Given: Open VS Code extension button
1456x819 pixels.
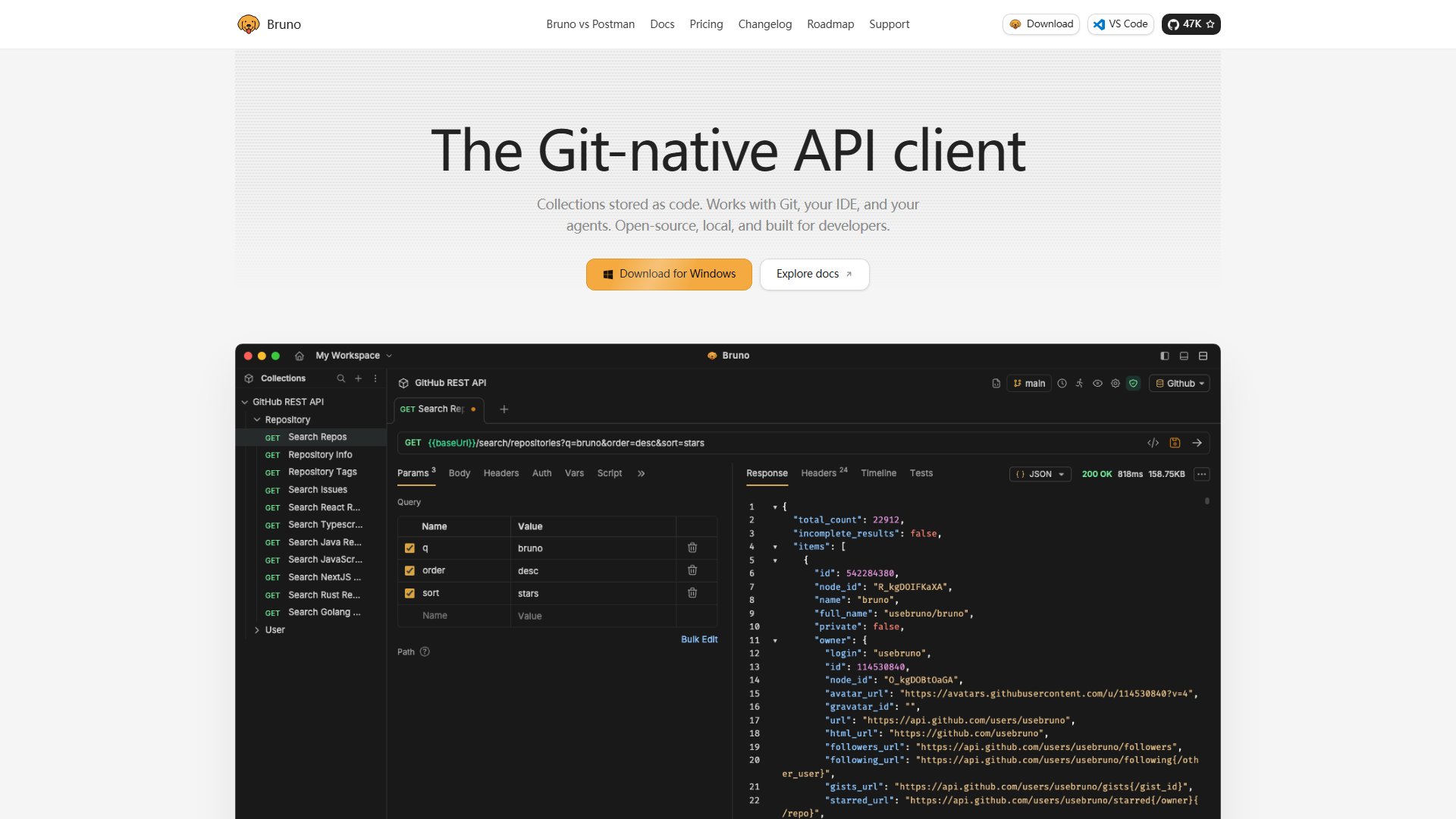Looking at the screenshot, I should (1120, 24).
